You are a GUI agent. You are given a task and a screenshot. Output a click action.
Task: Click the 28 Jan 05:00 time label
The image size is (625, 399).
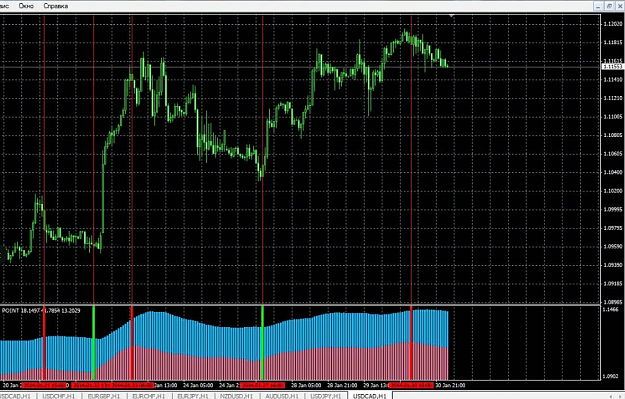306,385
